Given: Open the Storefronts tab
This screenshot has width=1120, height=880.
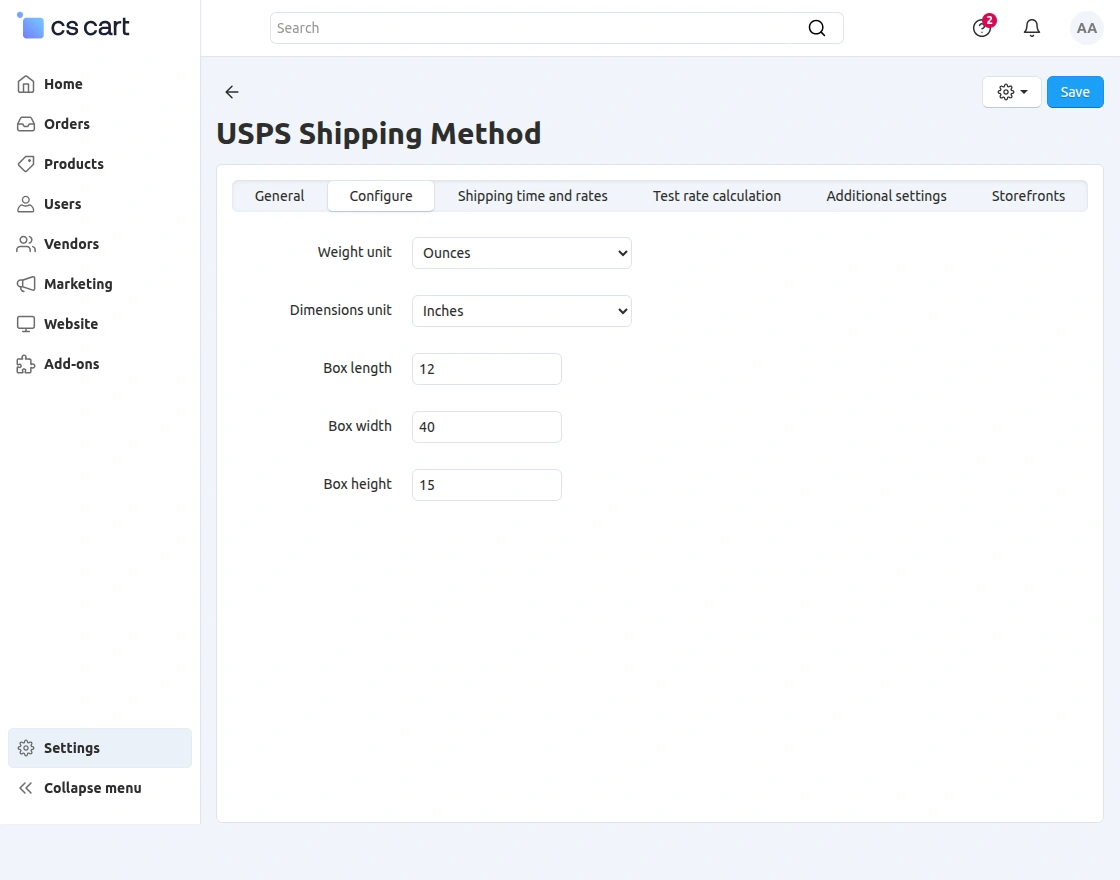Looking at the screenshot, I should click(1028, 196).
